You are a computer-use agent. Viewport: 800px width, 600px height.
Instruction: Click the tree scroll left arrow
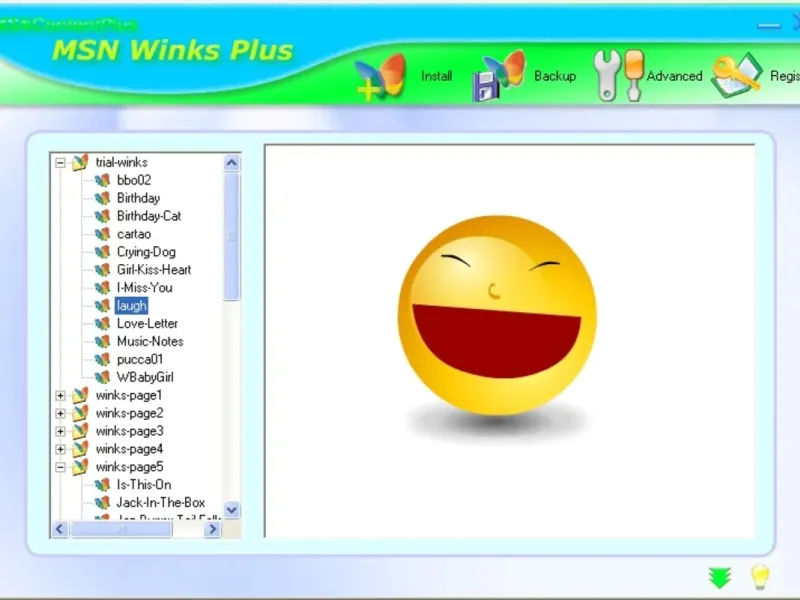[x=60, y=529]
